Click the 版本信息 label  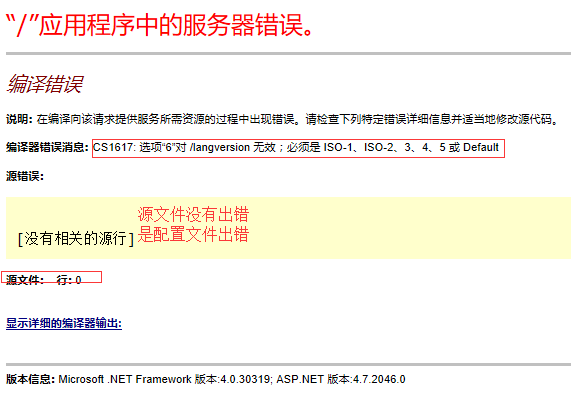(30, 379)
